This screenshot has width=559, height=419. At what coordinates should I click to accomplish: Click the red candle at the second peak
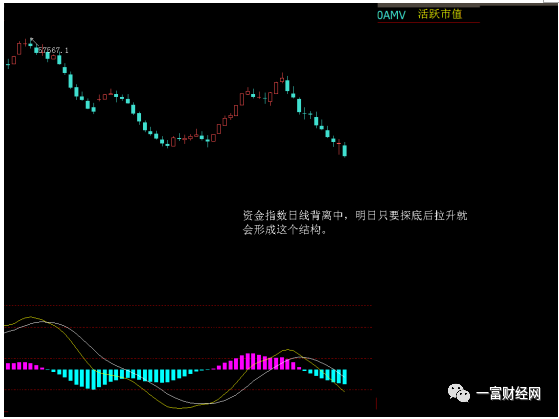pyautogui.click(x=282, y=78)
